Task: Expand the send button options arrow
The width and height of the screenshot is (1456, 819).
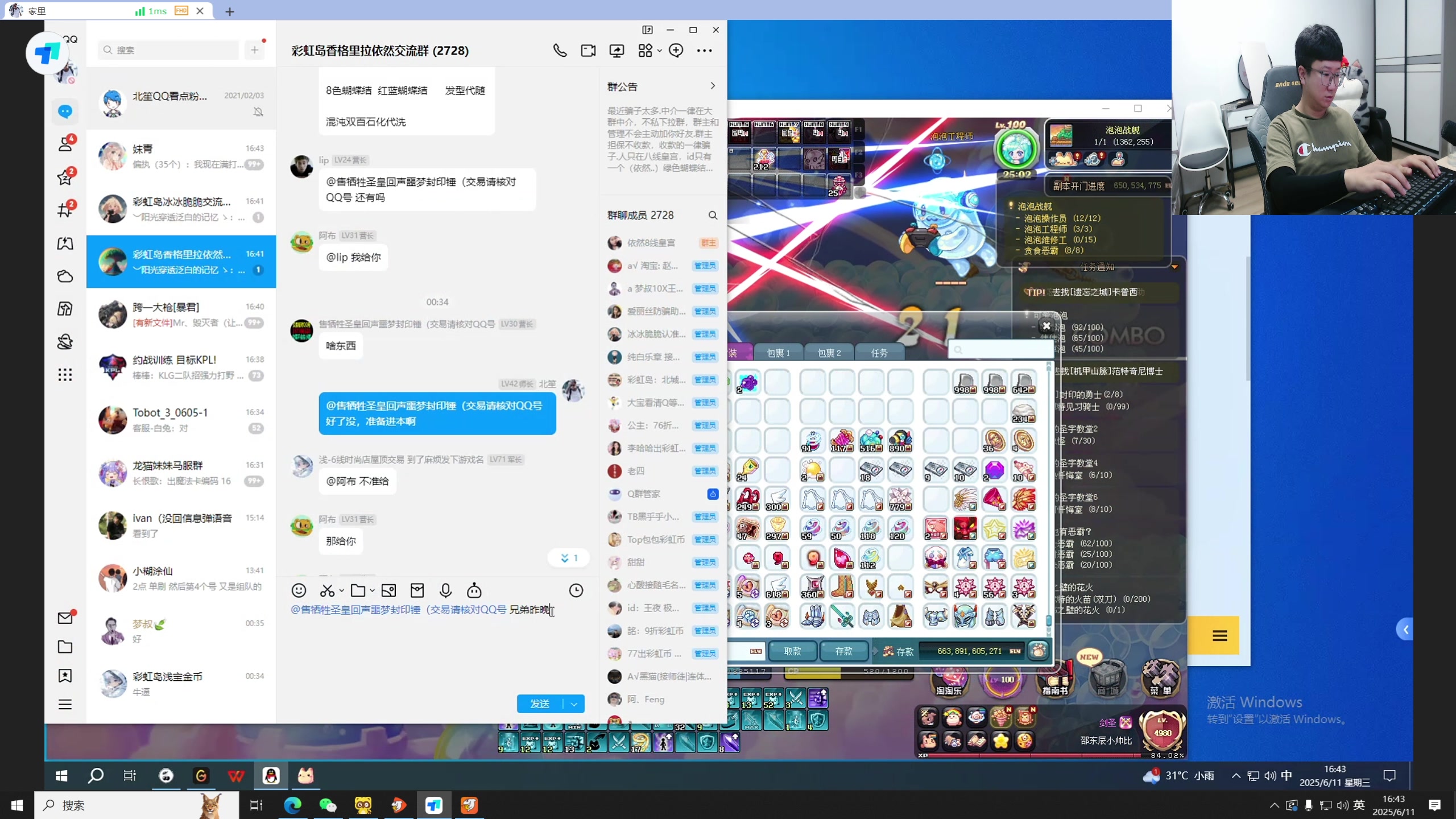Action: point(574,704)
